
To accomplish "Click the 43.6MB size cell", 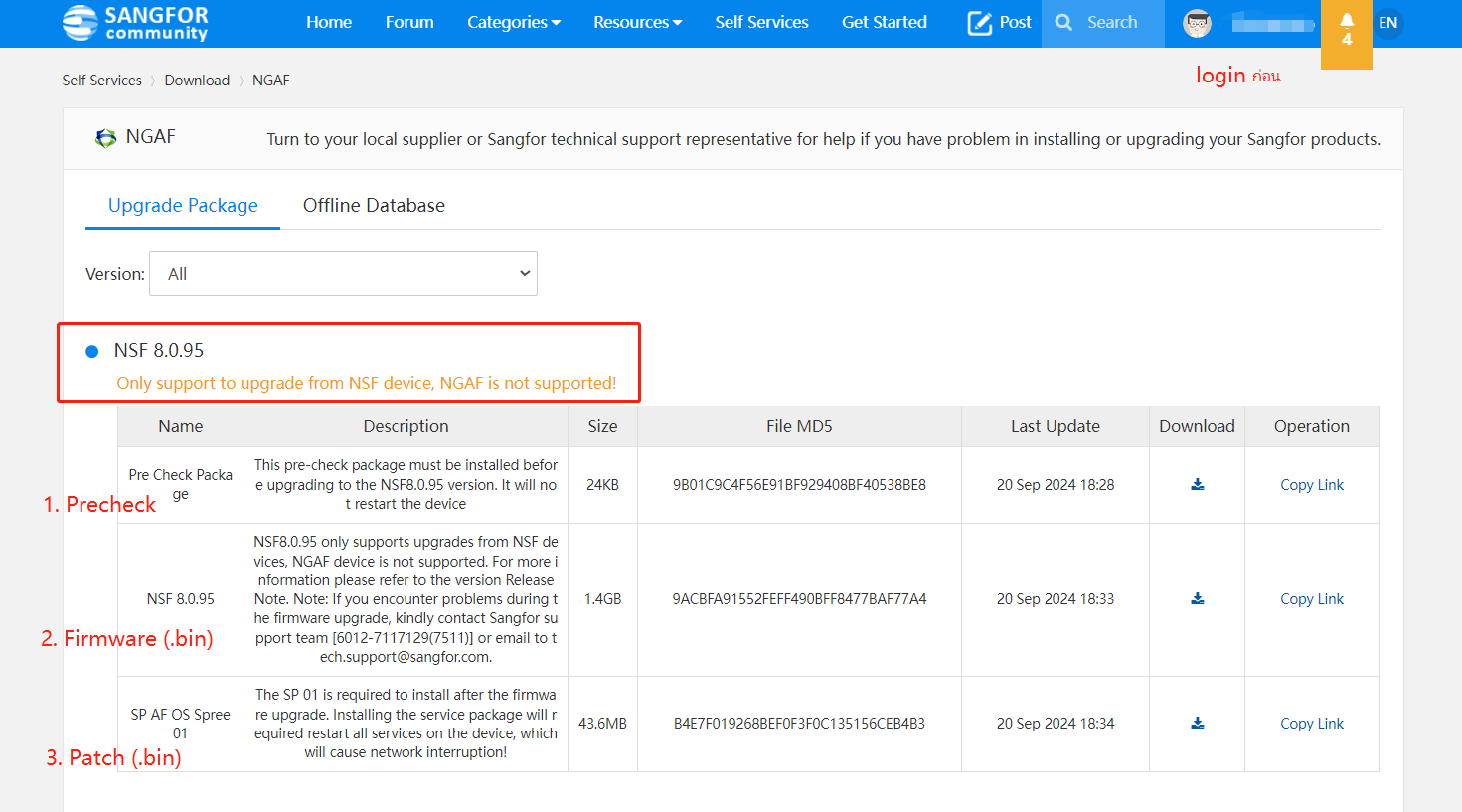I will [602, 724].
